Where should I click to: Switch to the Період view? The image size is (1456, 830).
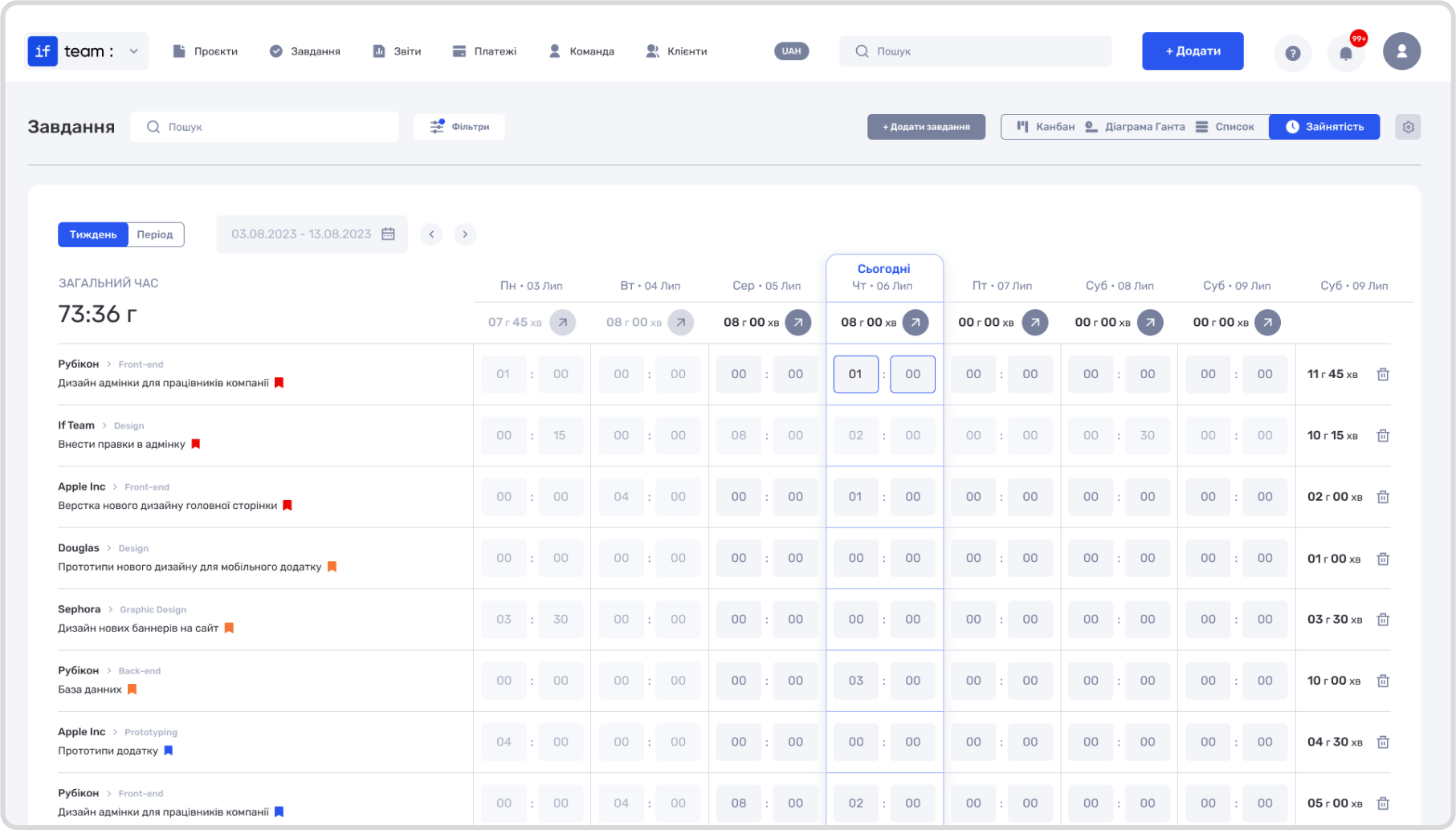point(155,234)
